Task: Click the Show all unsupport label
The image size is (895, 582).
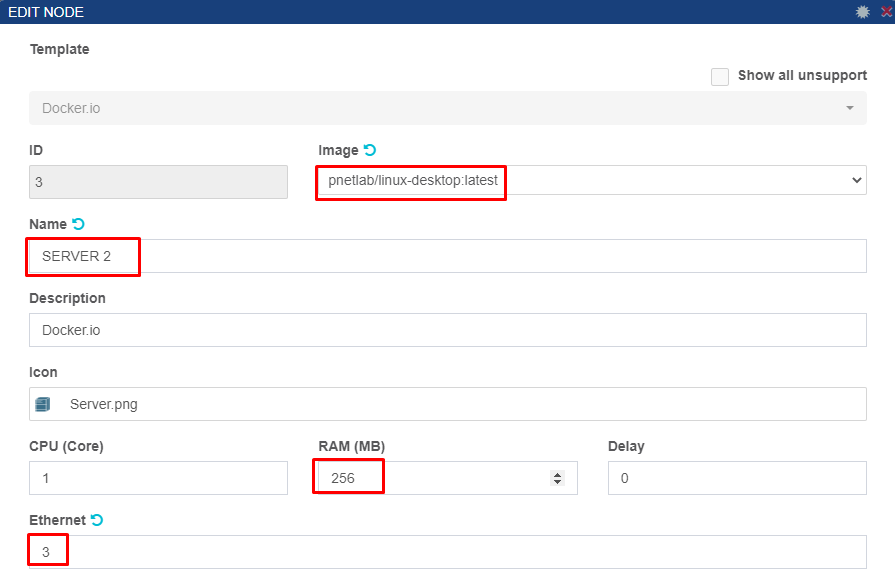Action: point(802,75)
